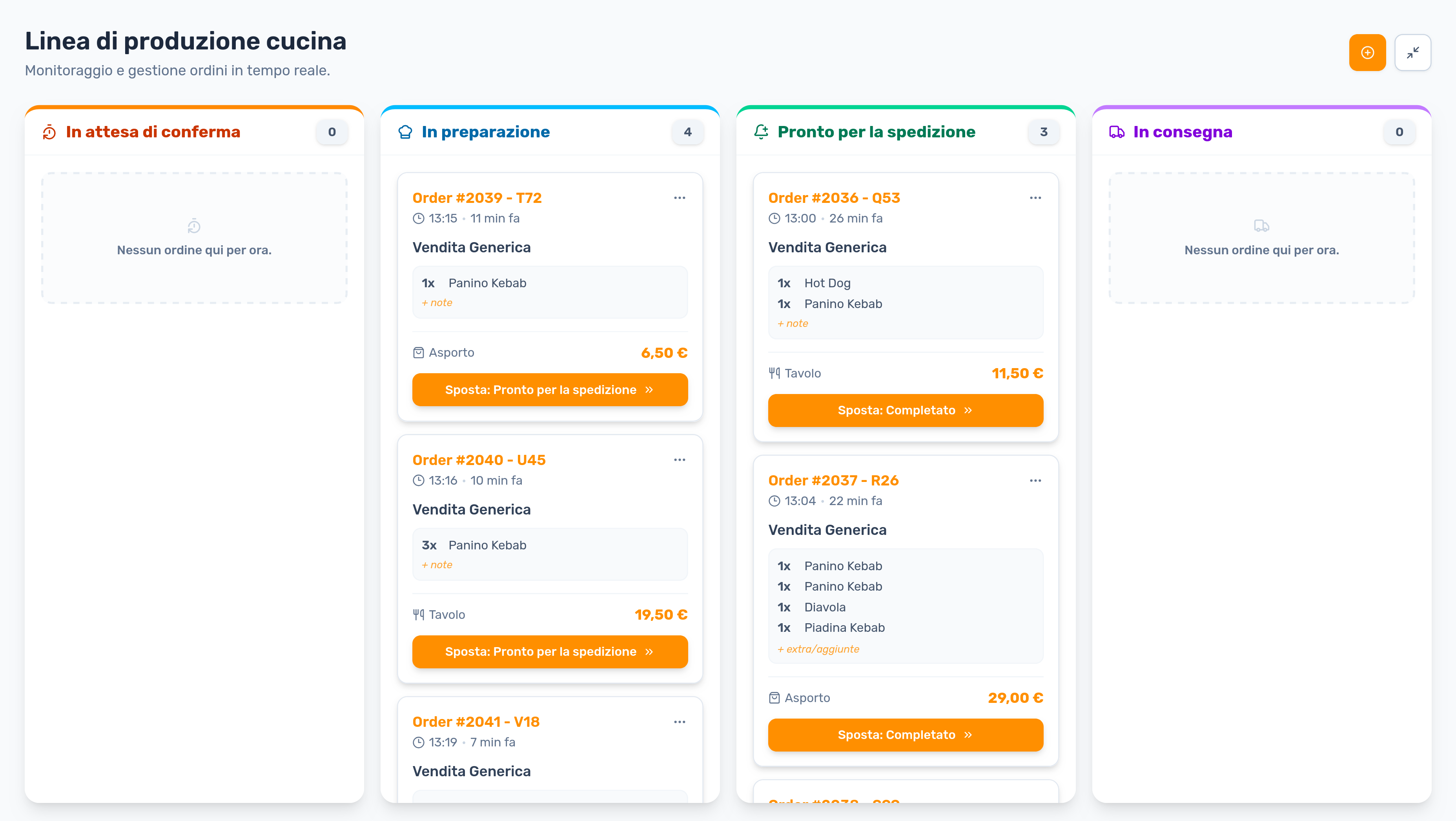This screenshot has width=1456, height=821.
Task: Click the 'Order #2036 - Q53' title
Action: (x=834, y=198)
